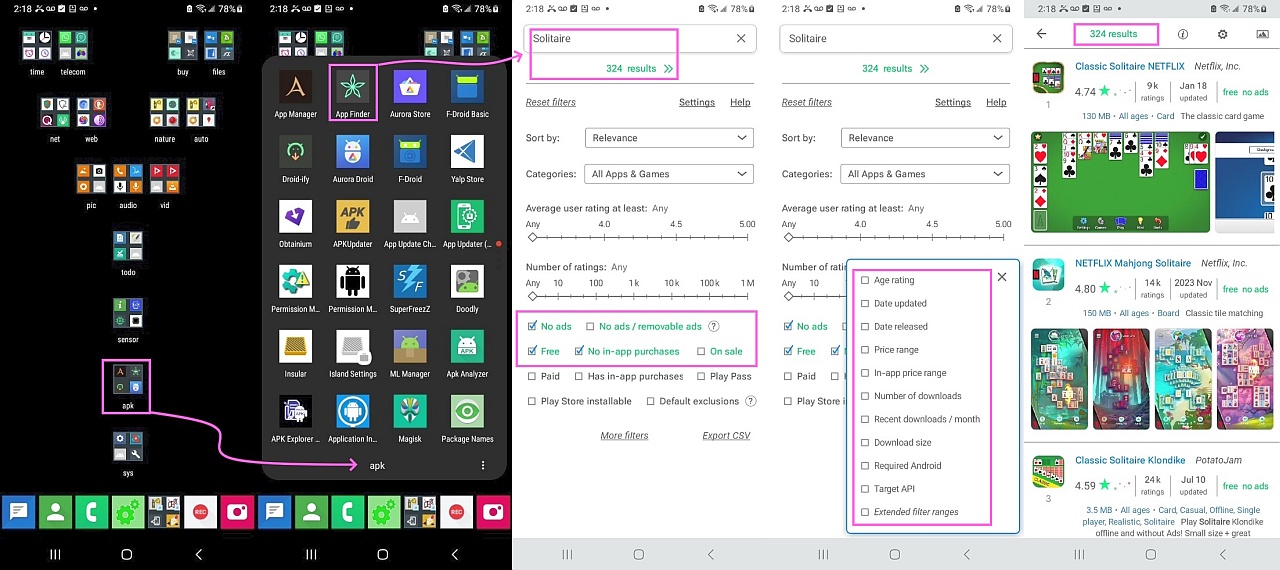Screen dimensions: 1280x570
Task: Open Categories dropdown above More filters link
Action: (668, 174)
